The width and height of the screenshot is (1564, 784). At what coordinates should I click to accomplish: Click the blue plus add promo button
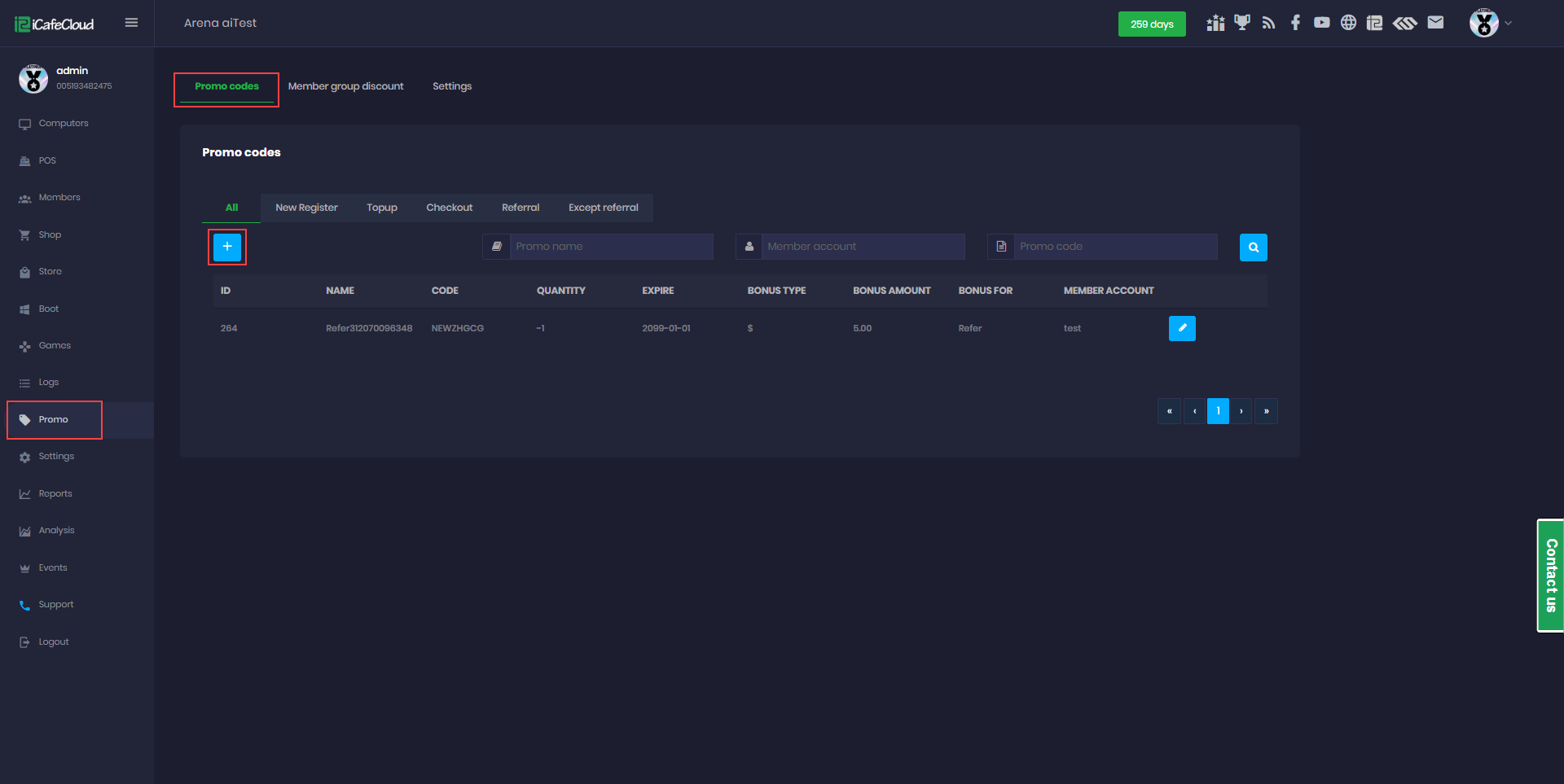click(x=227, y=247)
